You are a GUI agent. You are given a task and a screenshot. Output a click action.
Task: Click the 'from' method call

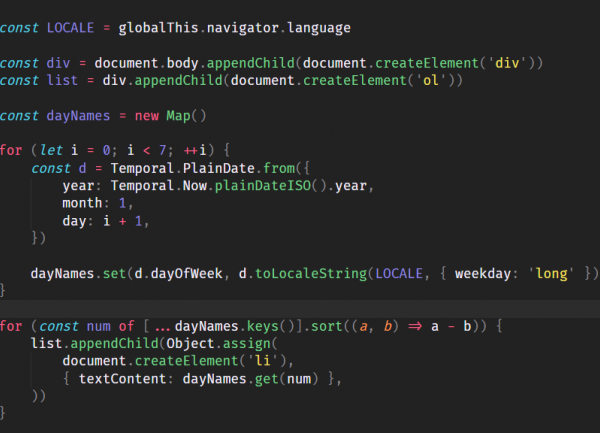(x=279, y=168)
